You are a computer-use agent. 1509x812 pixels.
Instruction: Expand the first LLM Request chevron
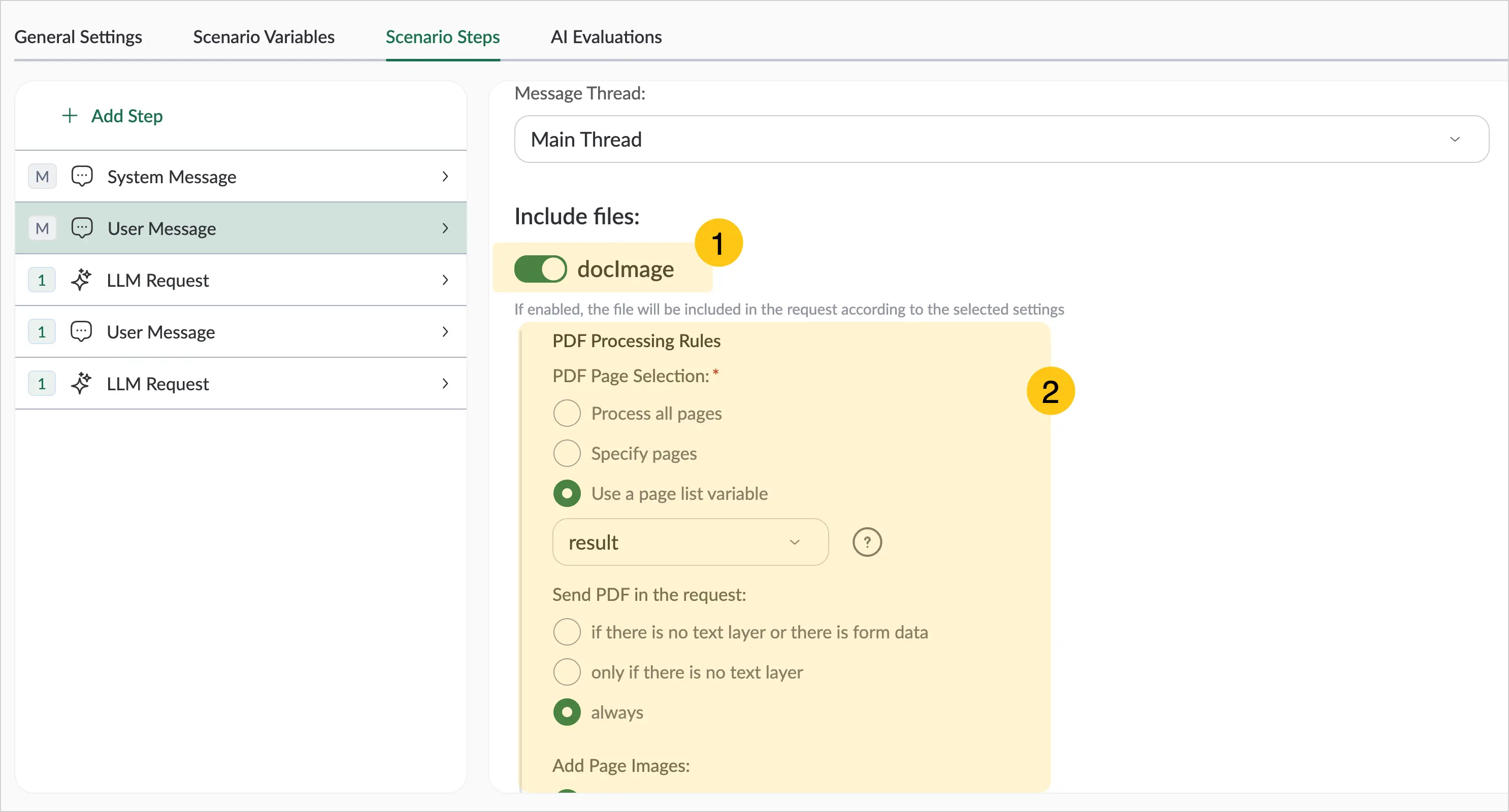point(445,280)
